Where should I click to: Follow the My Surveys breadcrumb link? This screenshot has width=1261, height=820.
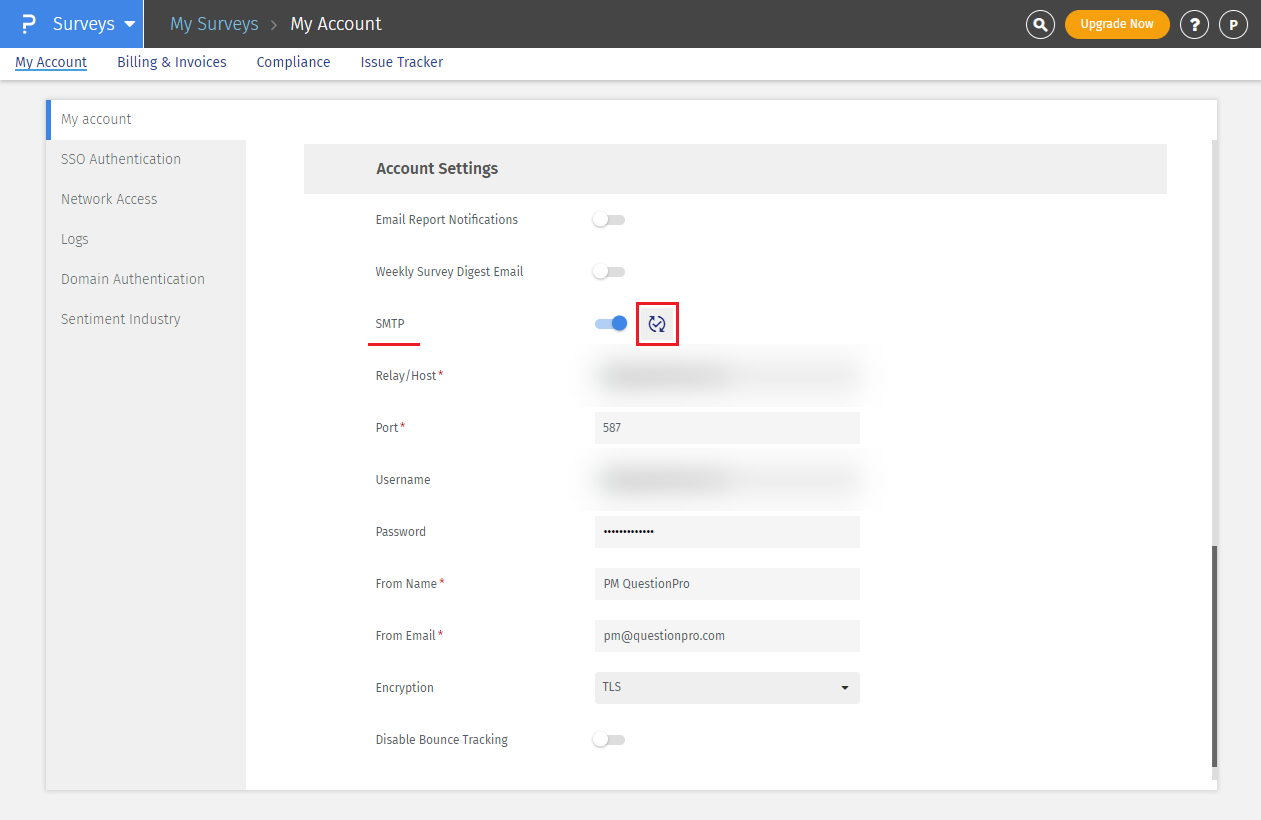click(214, 24)
